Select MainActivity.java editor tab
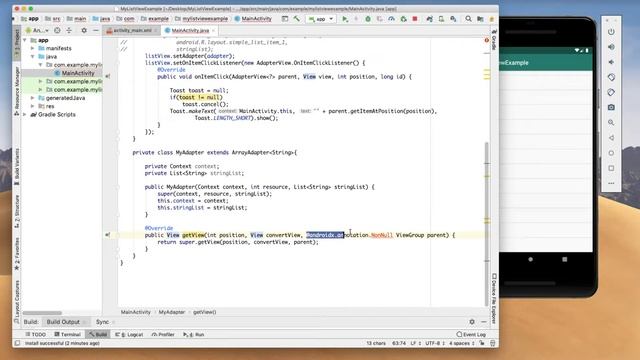The width and height of the screenshot is (640, 360). tap(190, 31)
